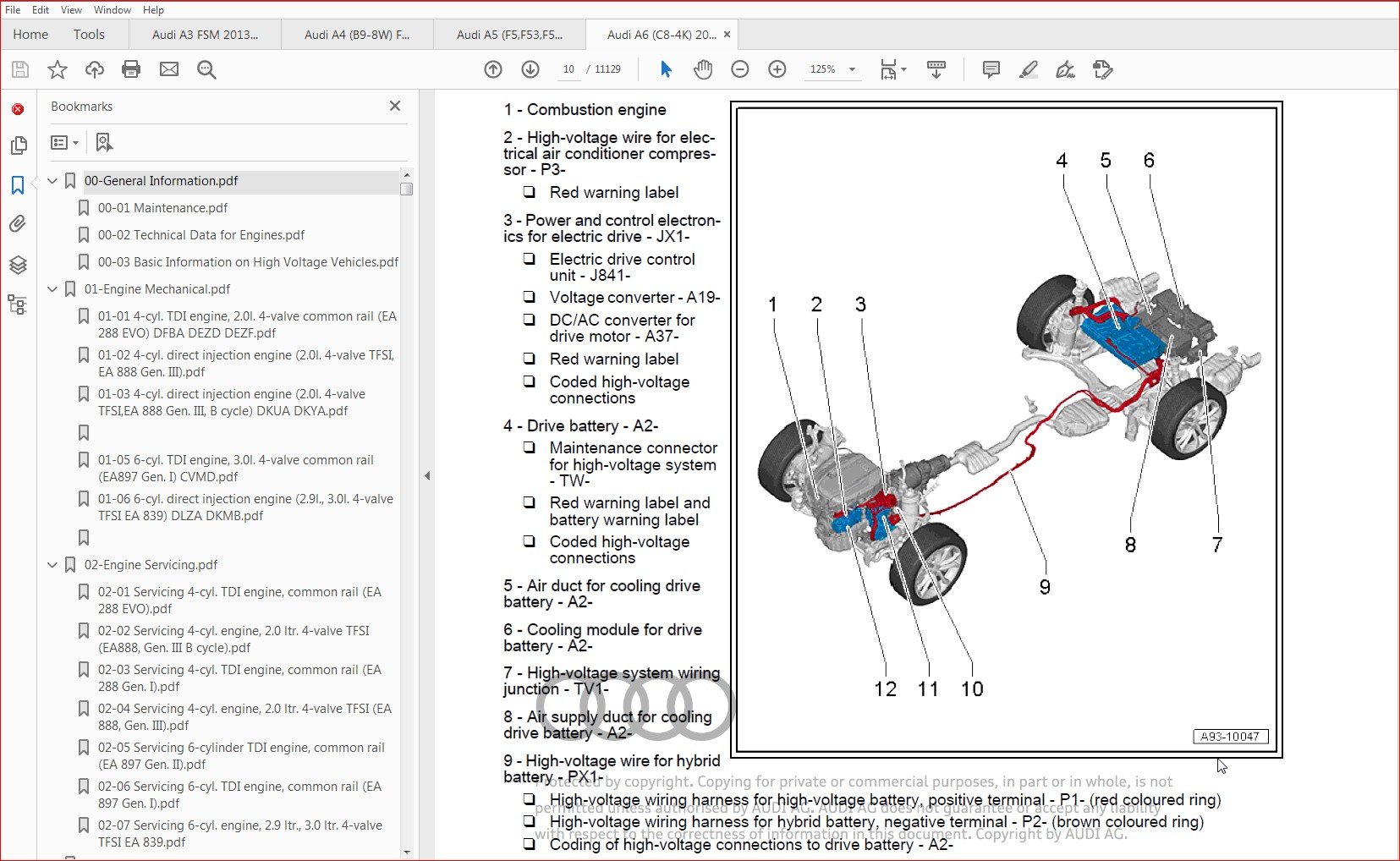The height and width of the screenshot is (861, 1400).
Task: Close the Bookmarks panel
Action: pos(395,106)
